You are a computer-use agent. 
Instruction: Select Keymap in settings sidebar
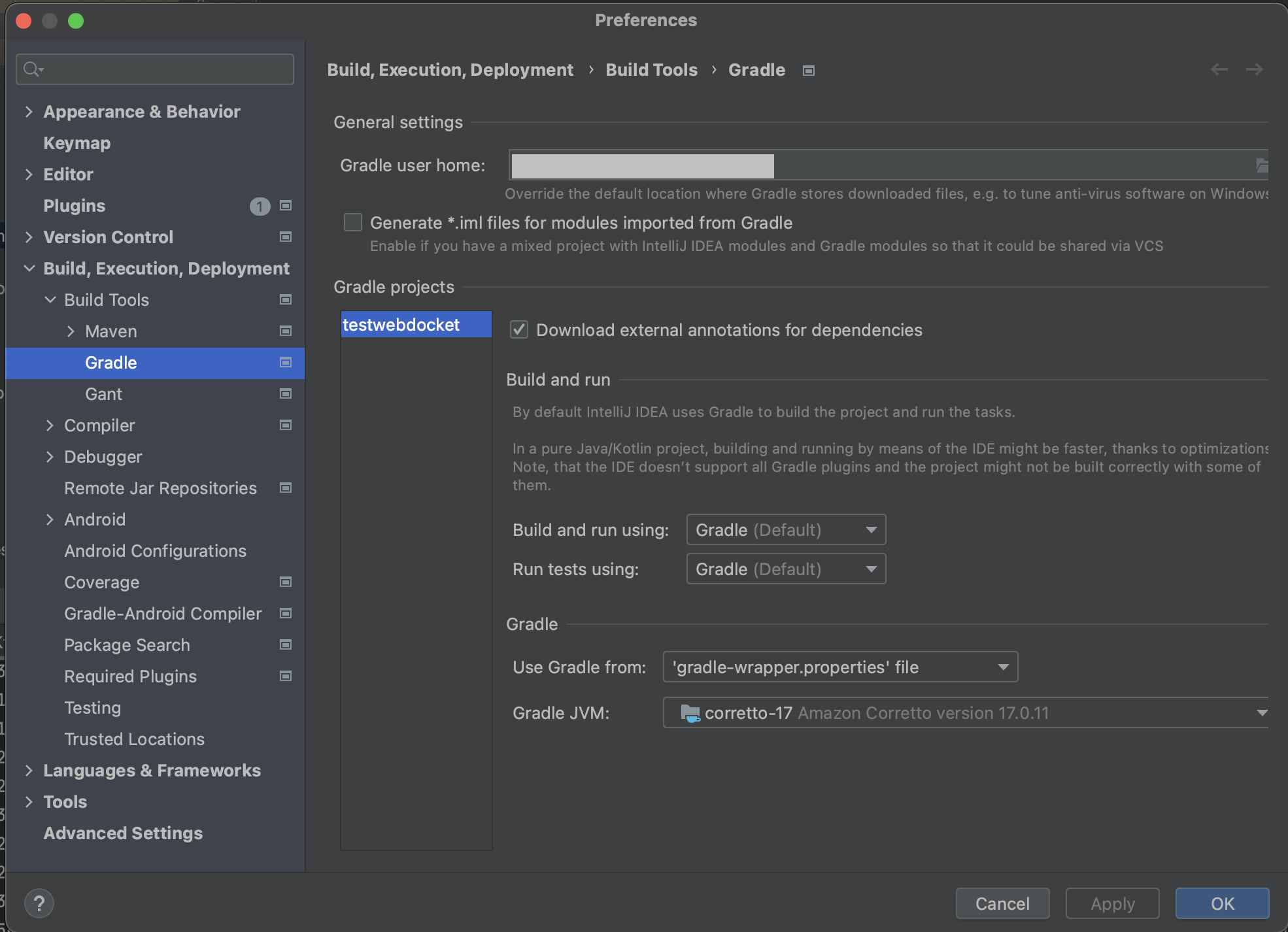pyautogui.click(x=76, y=143)
